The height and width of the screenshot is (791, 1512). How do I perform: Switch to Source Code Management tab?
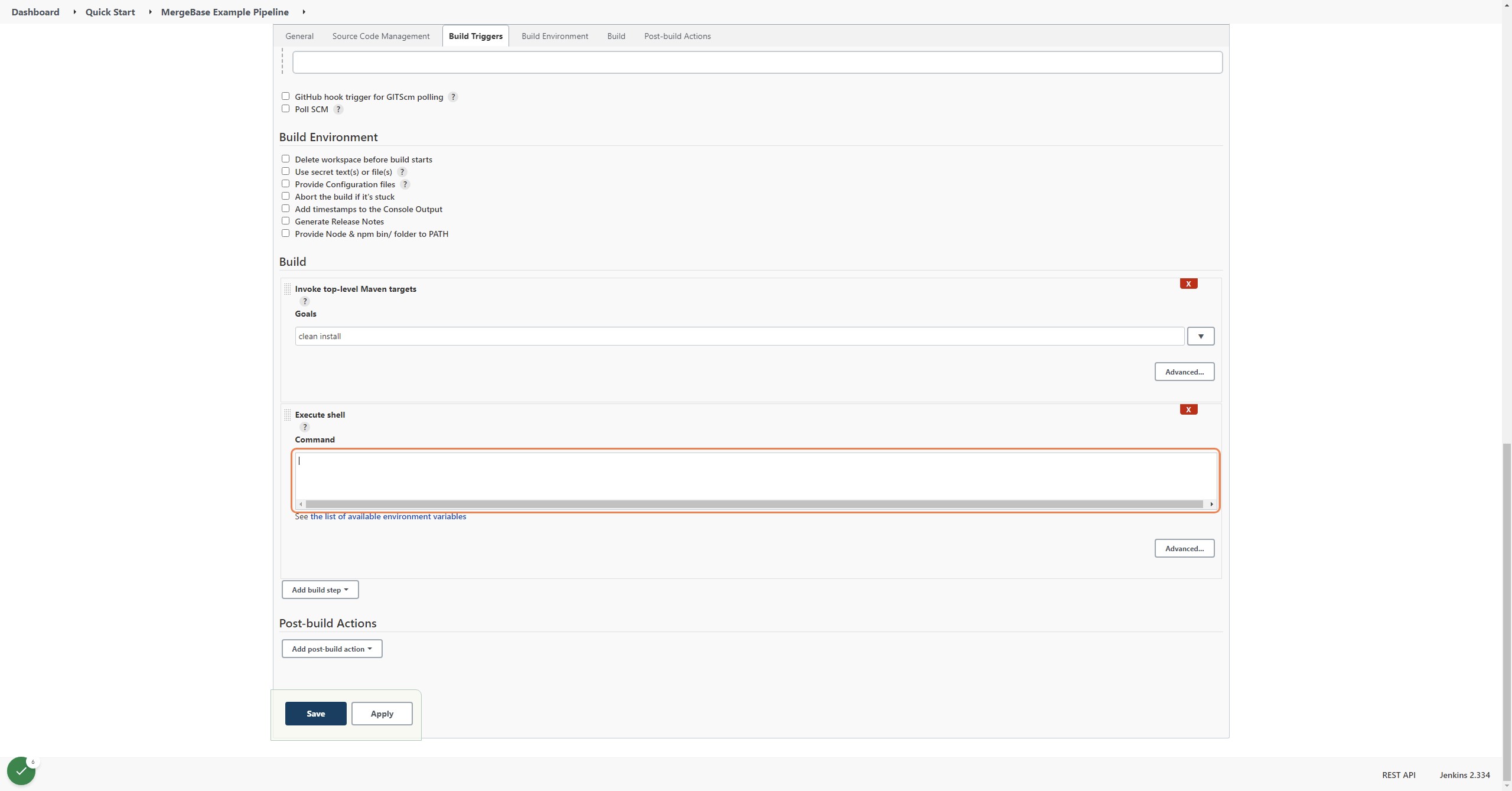(x=381, y=36)
